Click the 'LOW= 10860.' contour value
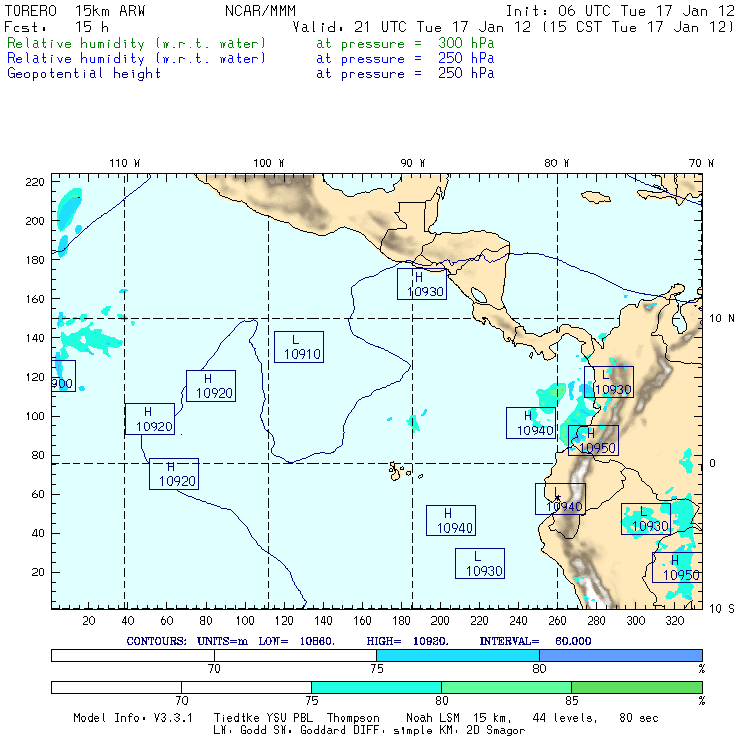Screen dimensions: 740x740 pyautogui.click(x=297, y=641)
